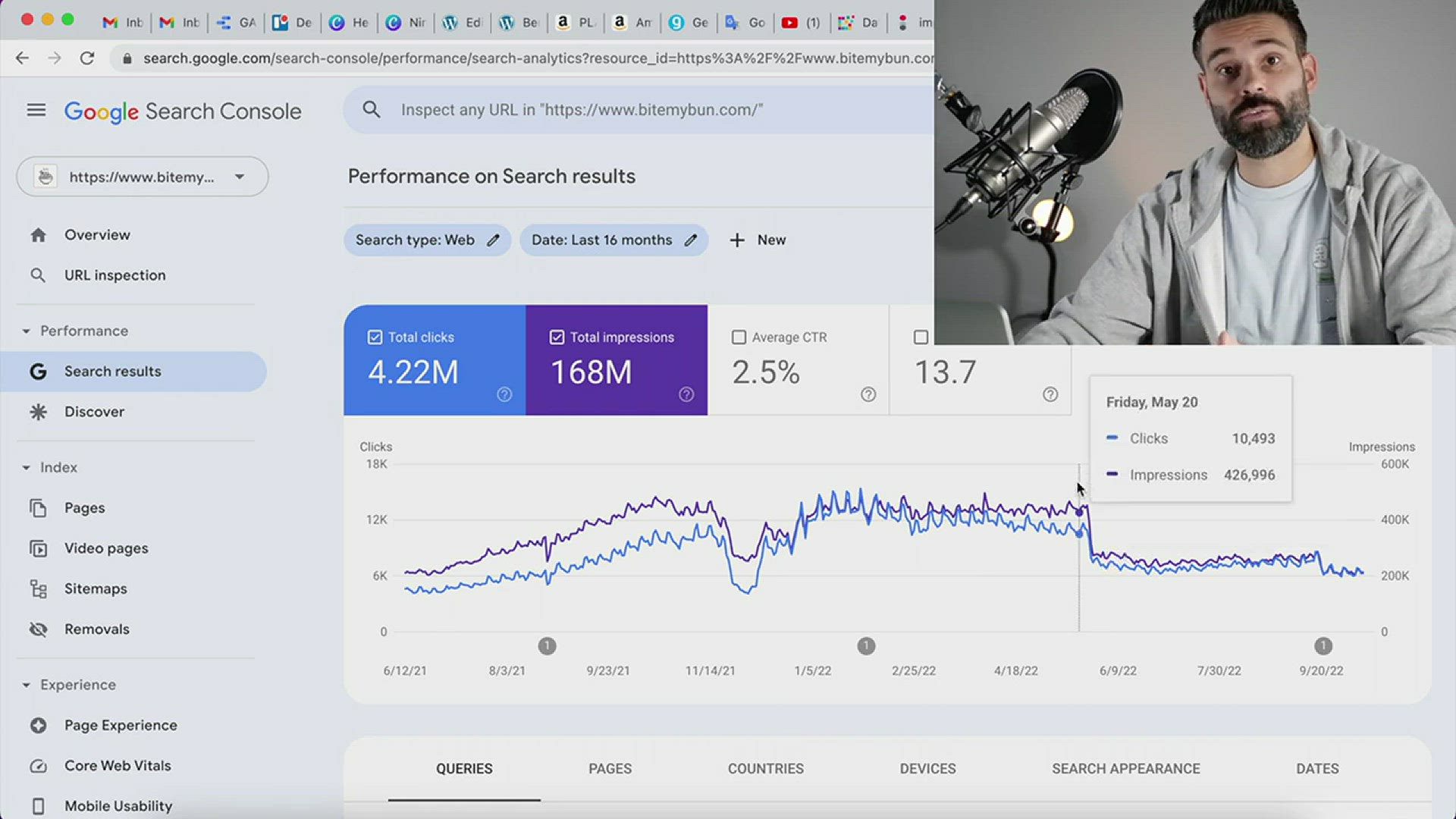Click Google Search Console logo
1456x819 pixels.
pos(183,111)
